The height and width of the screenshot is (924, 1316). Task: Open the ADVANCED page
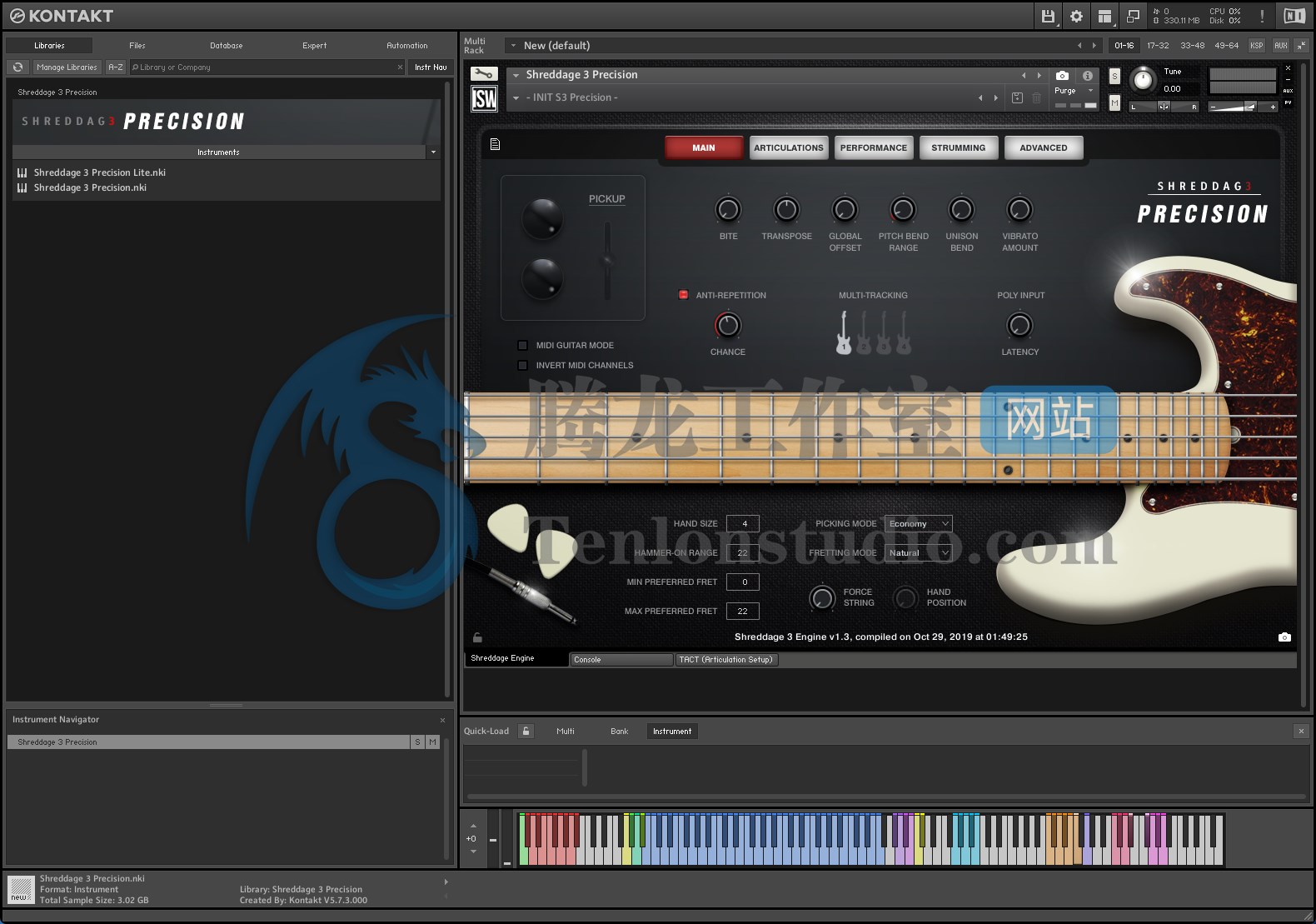point(1044,147)
